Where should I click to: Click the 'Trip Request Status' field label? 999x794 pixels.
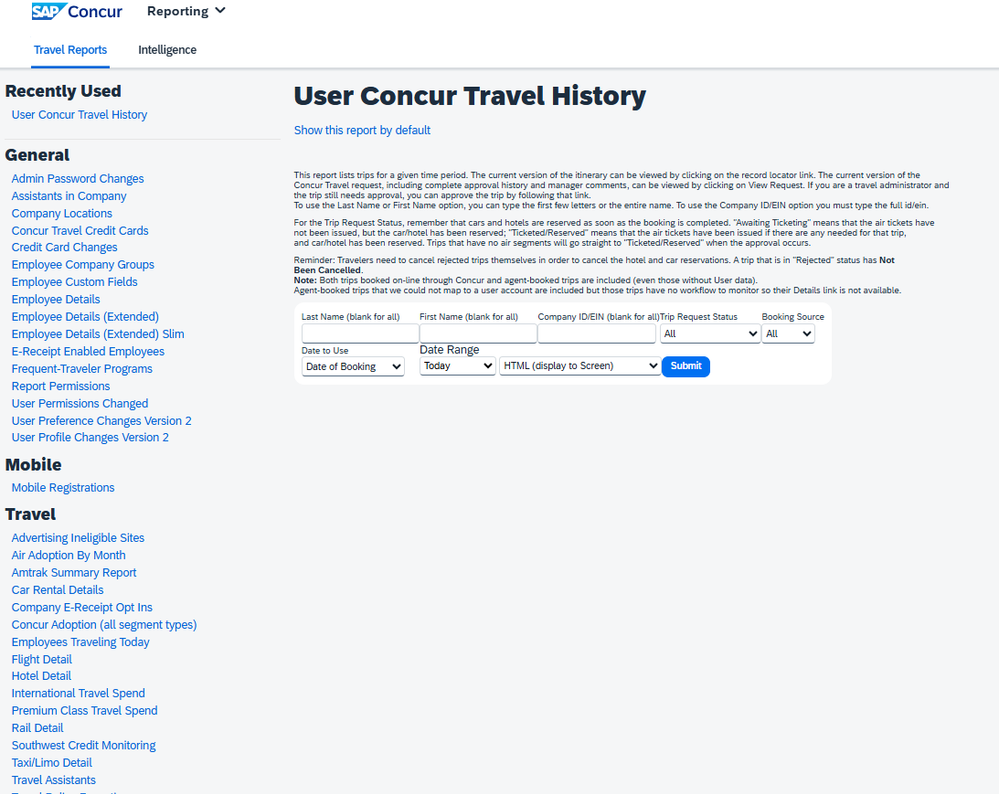coord(698,317)
